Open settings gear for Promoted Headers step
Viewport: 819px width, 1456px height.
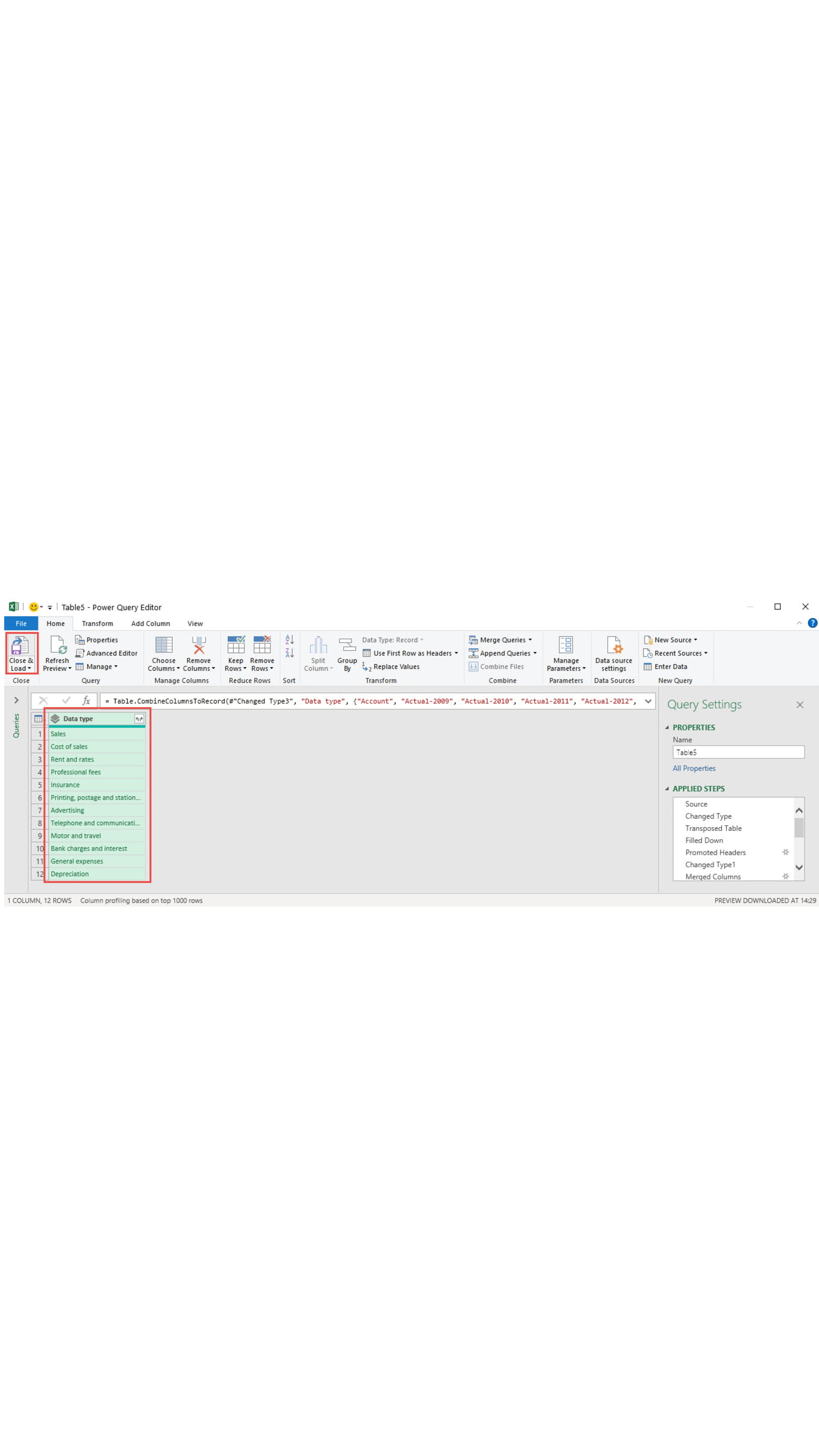click(785, 852)
